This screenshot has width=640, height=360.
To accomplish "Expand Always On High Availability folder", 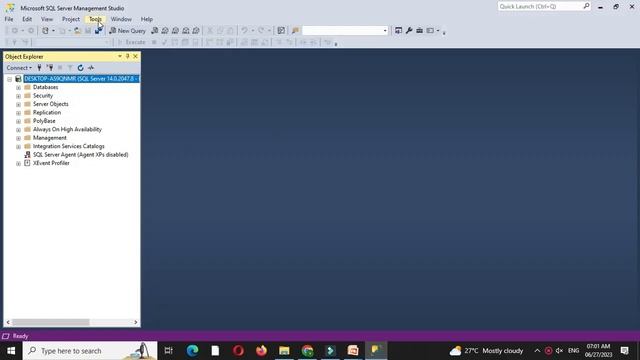I will click(x=18, y=129).
